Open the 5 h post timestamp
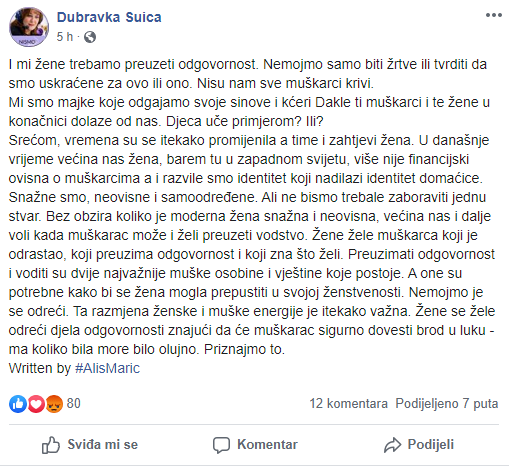 click(65, 37)
